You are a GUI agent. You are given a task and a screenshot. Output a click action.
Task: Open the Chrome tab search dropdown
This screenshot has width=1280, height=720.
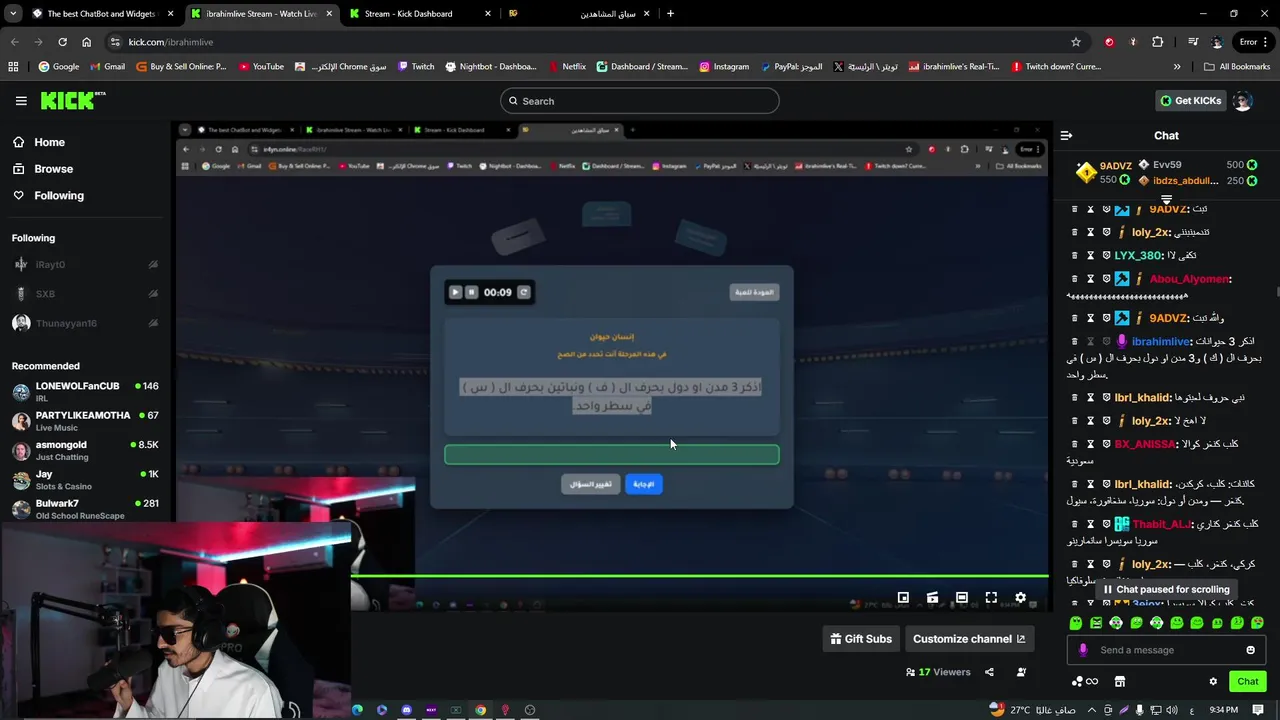(x=14, y=14)
